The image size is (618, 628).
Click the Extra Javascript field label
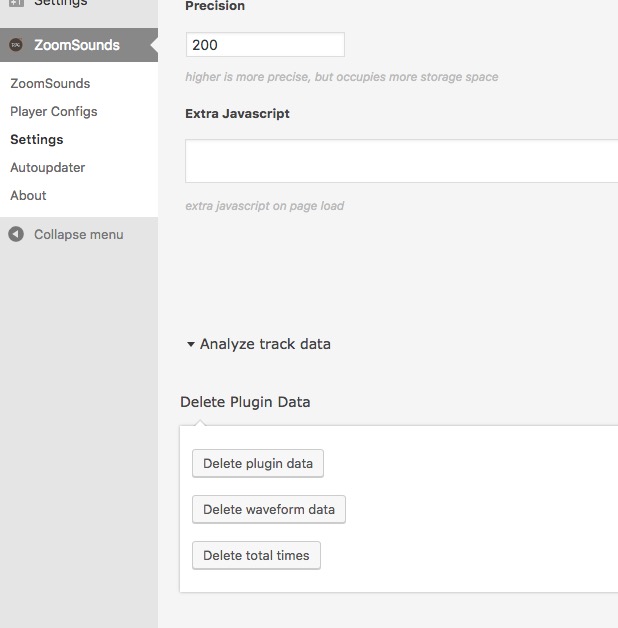237,113
